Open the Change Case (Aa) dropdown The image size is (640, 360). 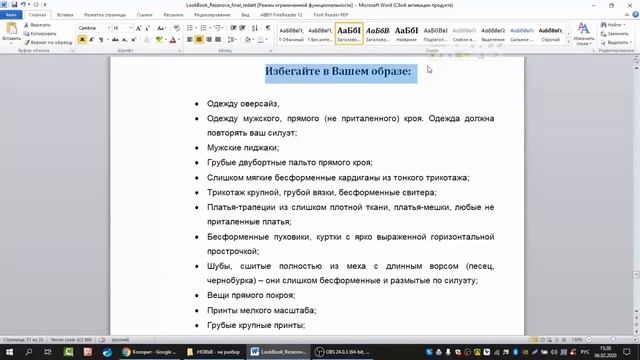162,28
